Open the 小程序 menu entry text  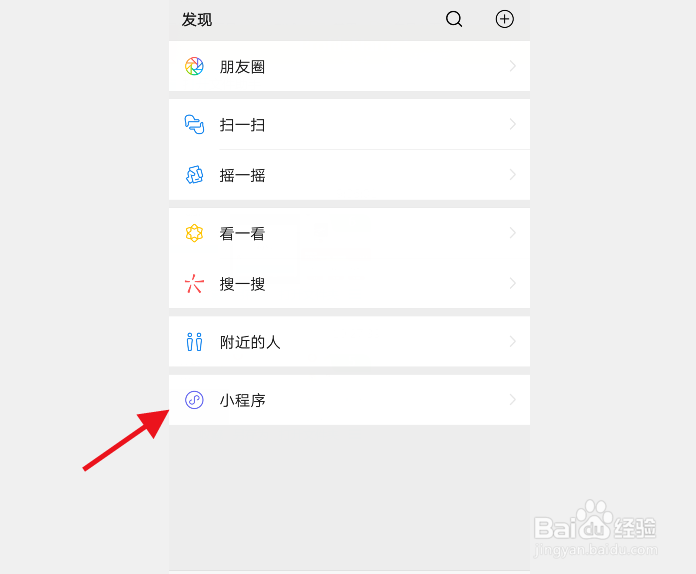242,400
